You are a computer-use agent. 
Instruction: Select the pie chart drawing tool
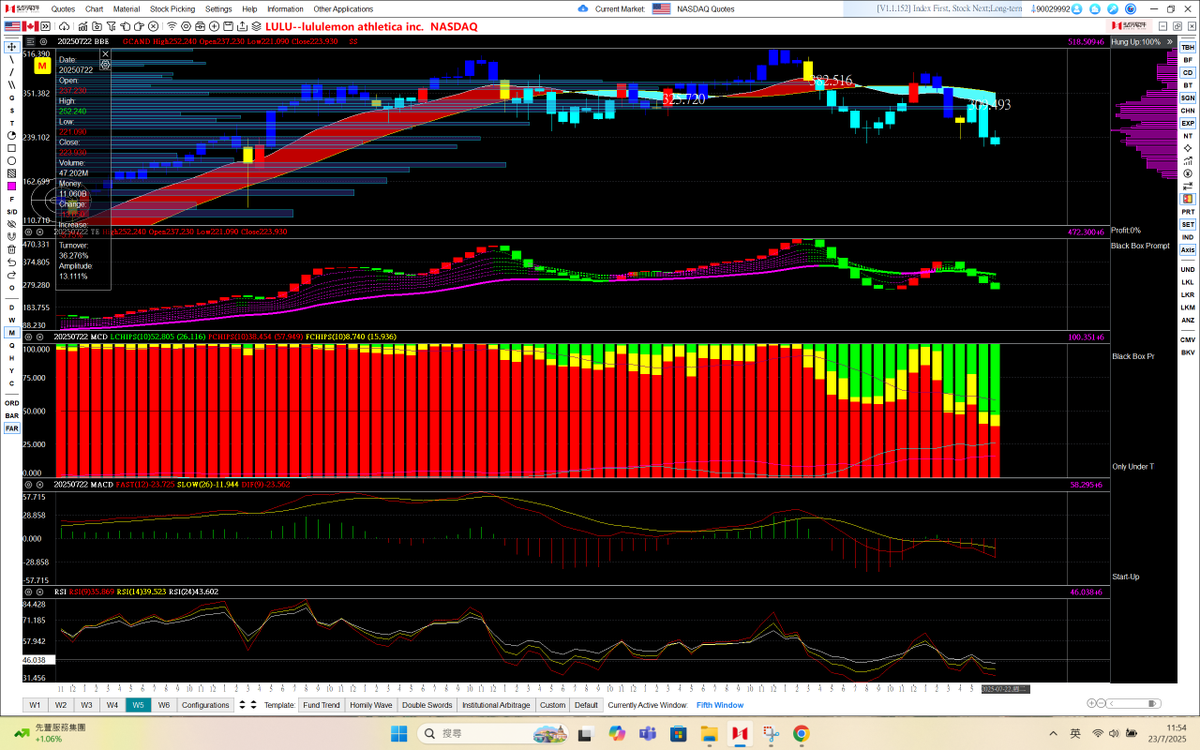pos(11,135)
